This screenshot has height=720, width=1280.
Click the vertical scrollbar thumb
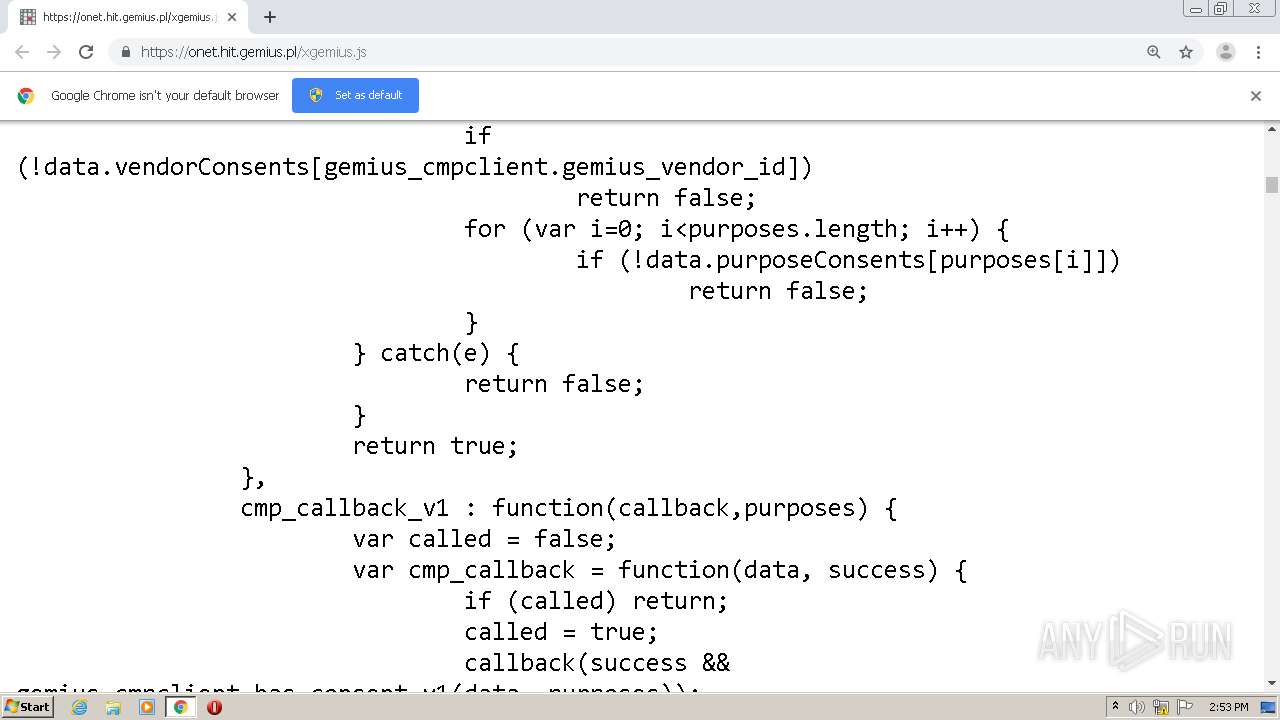click(1272, 185)
